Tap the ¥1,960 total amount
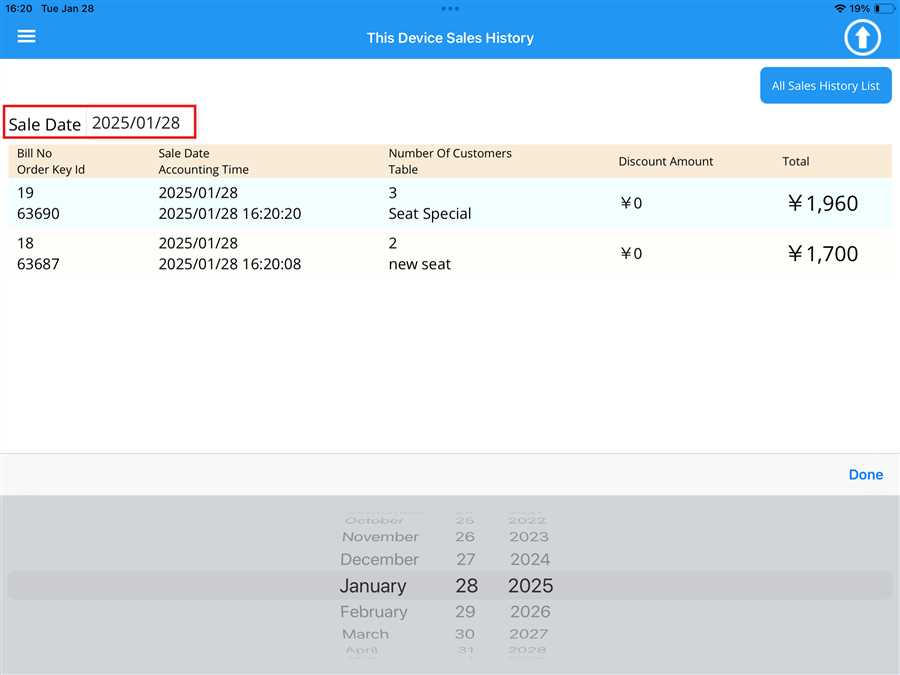Screen dimensions: 900x675 pos(822,204)
